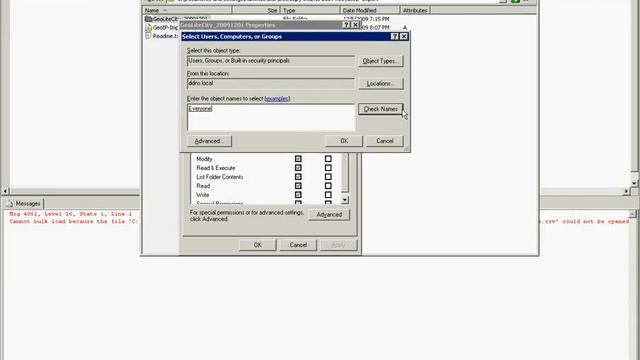Viewport: 640px width, 360px height.
Task: Click Apply in the Properties dialog
Action: 338,245
